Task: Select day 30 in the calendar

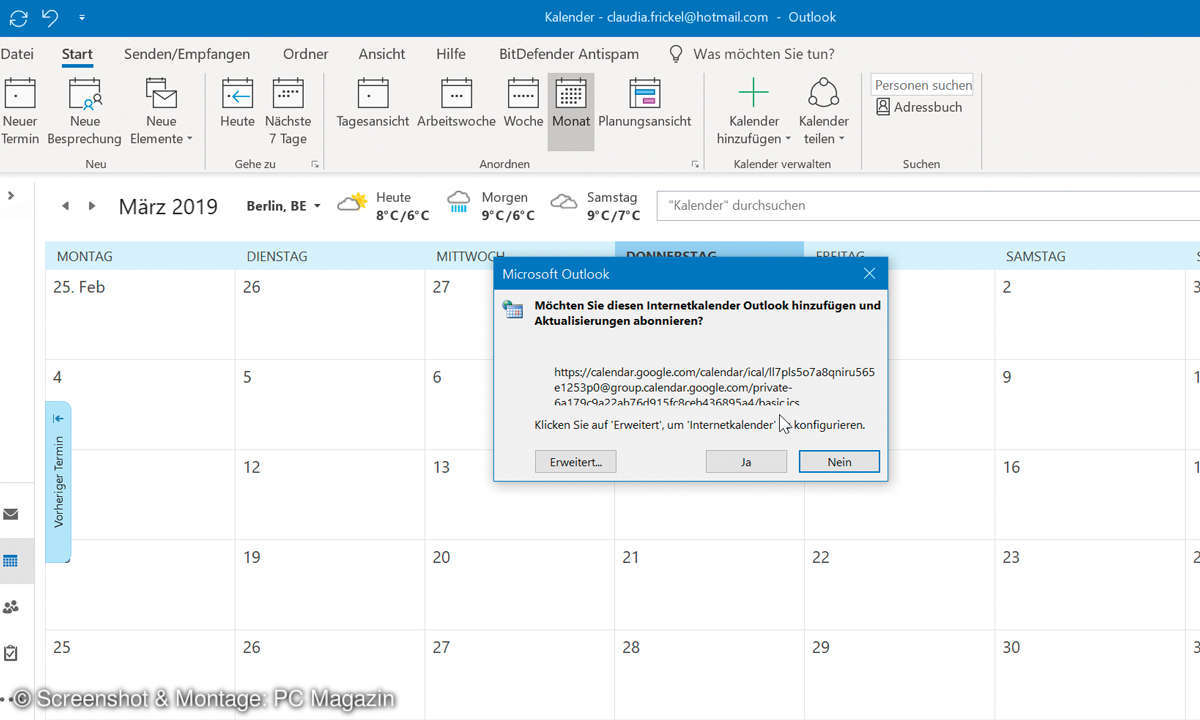Action: tap(1089, 673)
